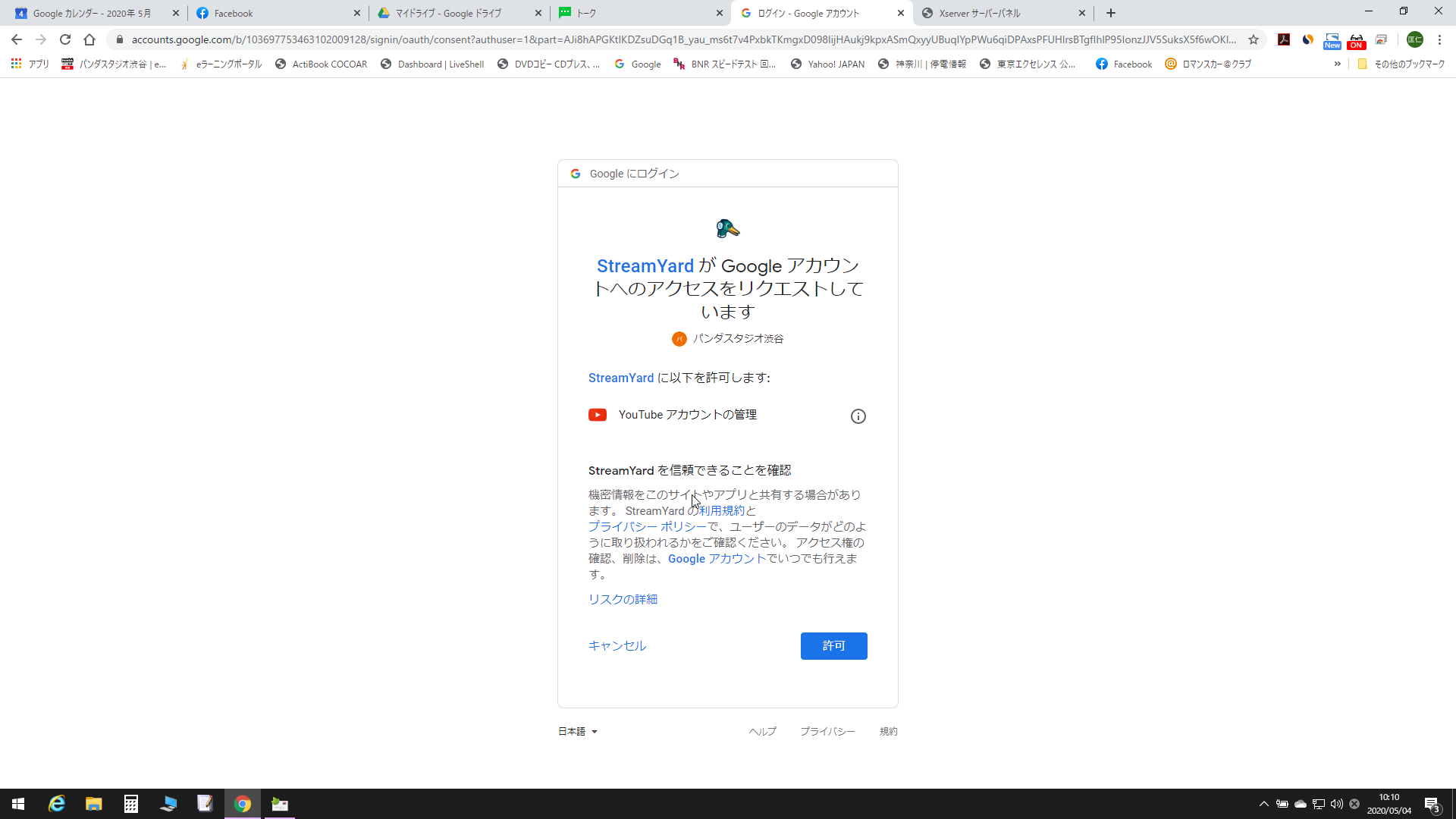Viewport: 1456px width, 819px height.
Task: Reload the current page
Action: pos(65,39)
